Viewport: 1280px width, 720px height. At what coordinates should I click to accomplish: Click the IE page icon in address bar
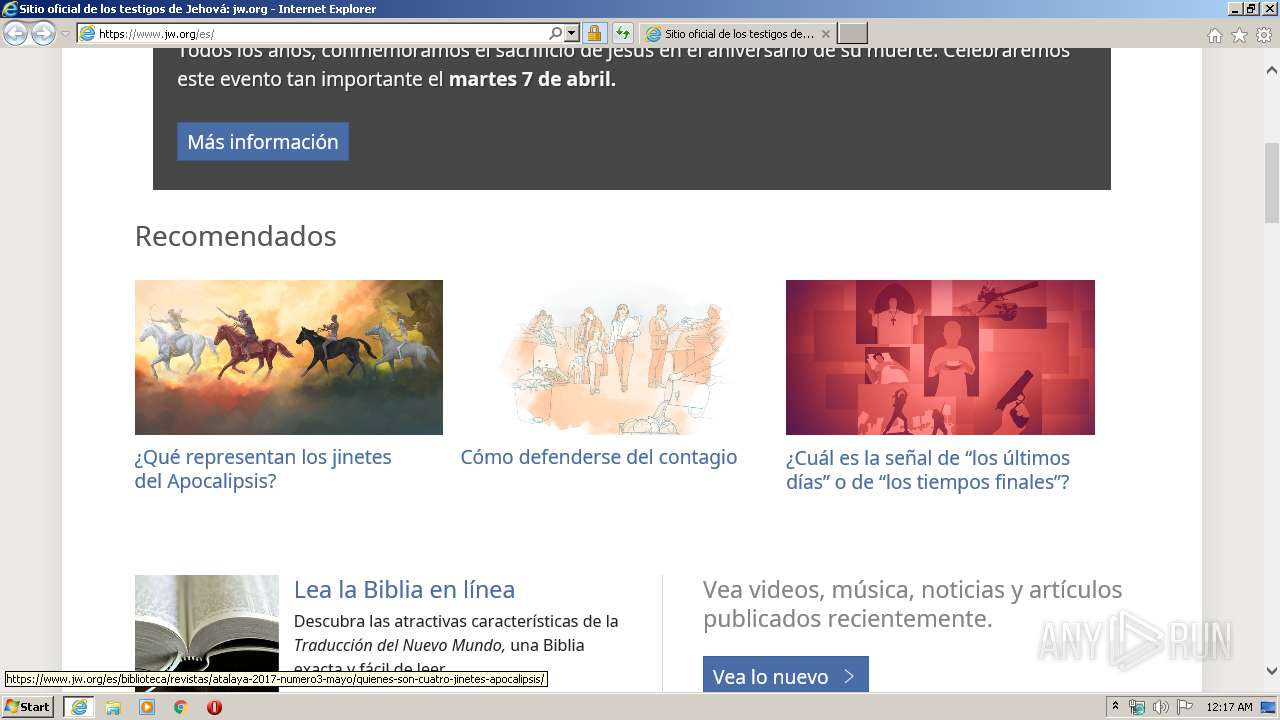point(87,33)
